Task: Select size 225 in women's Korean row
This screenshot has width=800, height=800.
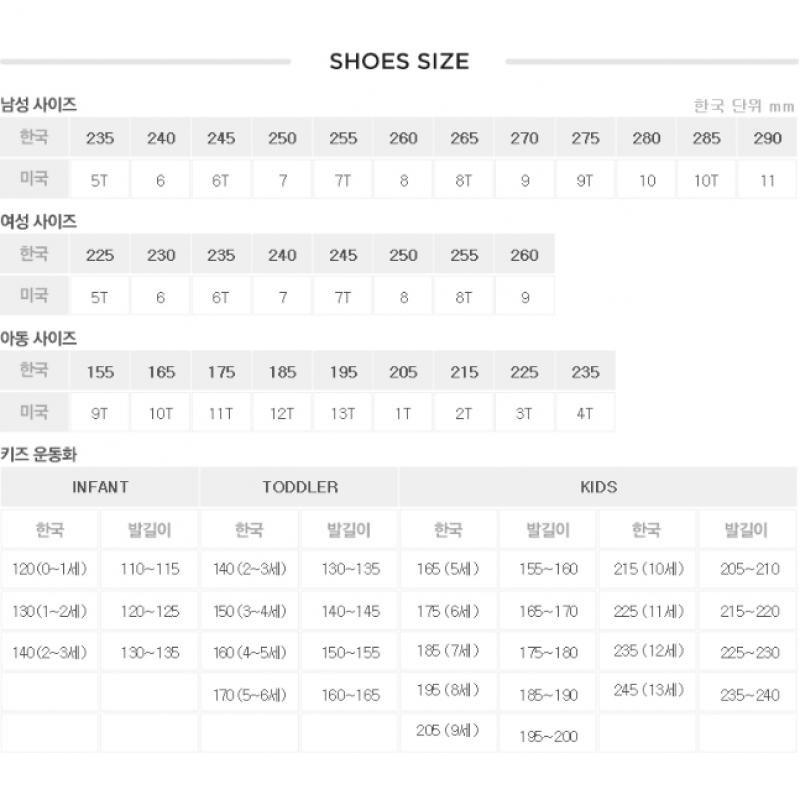Action: click(x=100, y=255)
